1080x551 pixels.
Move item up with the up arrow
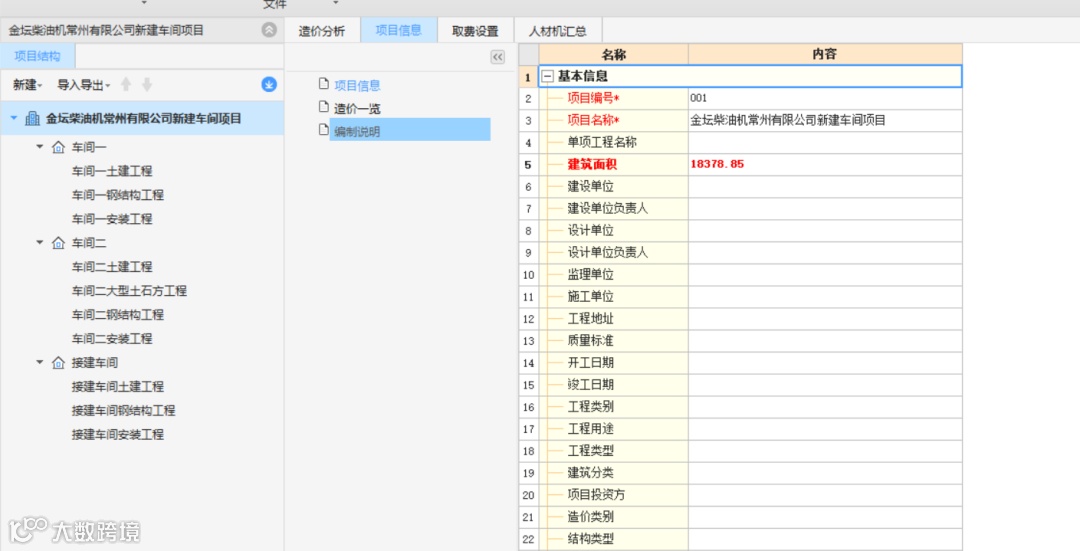[125, 84]
